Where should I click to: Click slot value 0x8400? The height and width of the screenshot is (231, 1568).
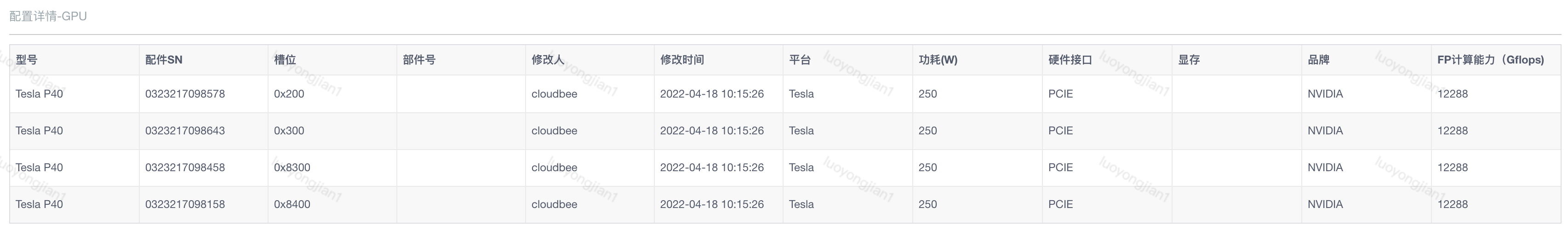pyautogui.click(x=292, y=204)
